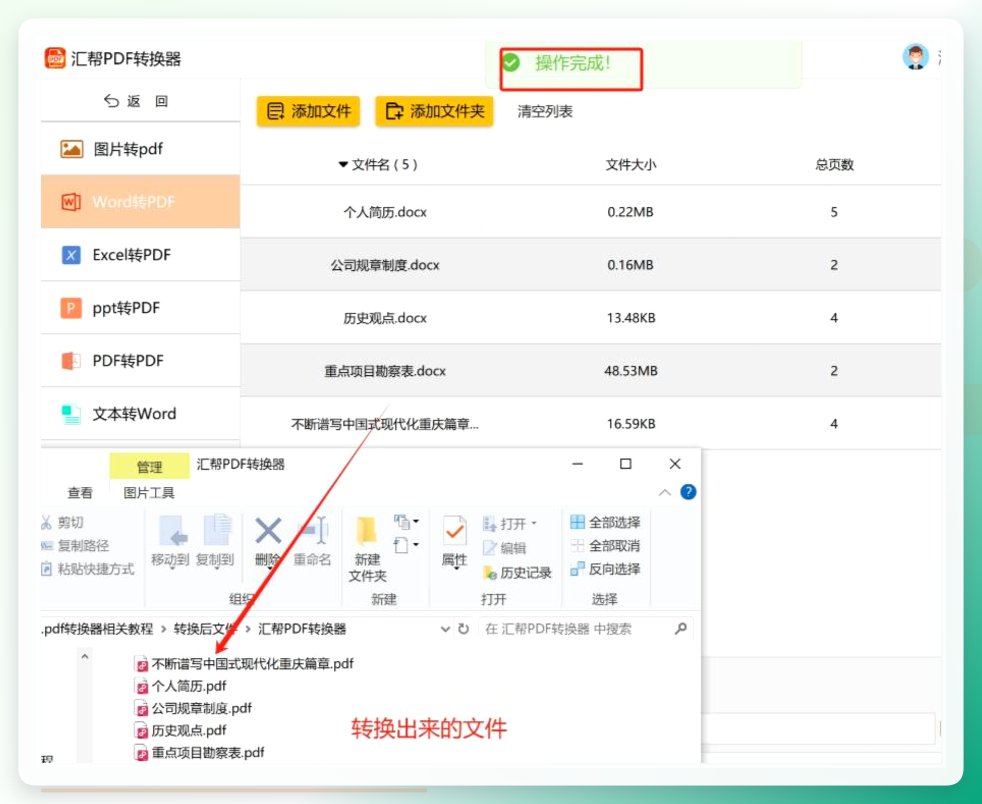
Task: Select the 公司规章制度.docx row
Action: coord(590,265)
